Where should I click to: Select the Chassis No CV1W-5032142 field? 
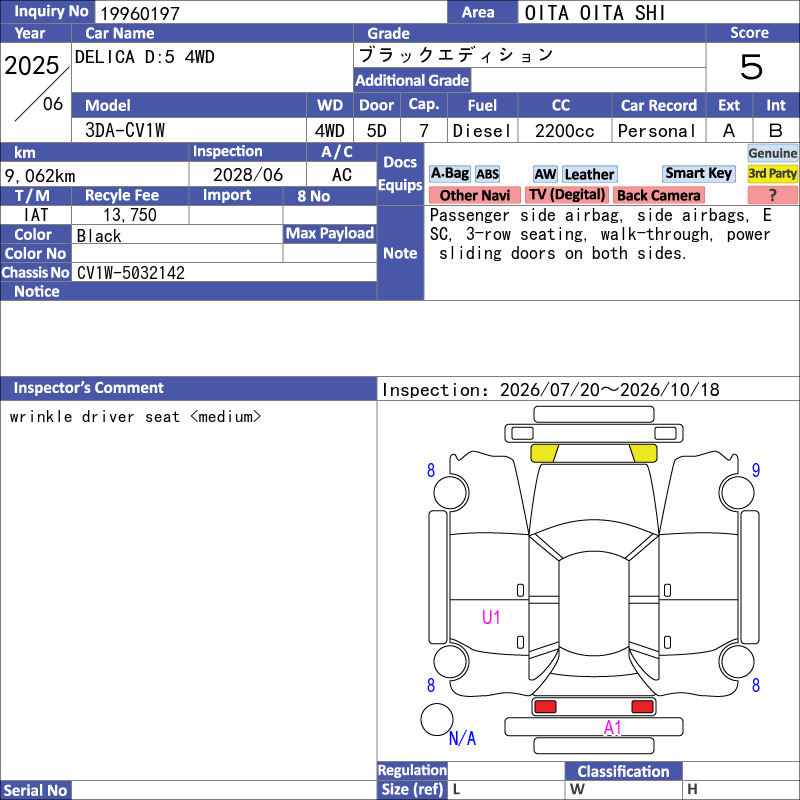point(224,272)
